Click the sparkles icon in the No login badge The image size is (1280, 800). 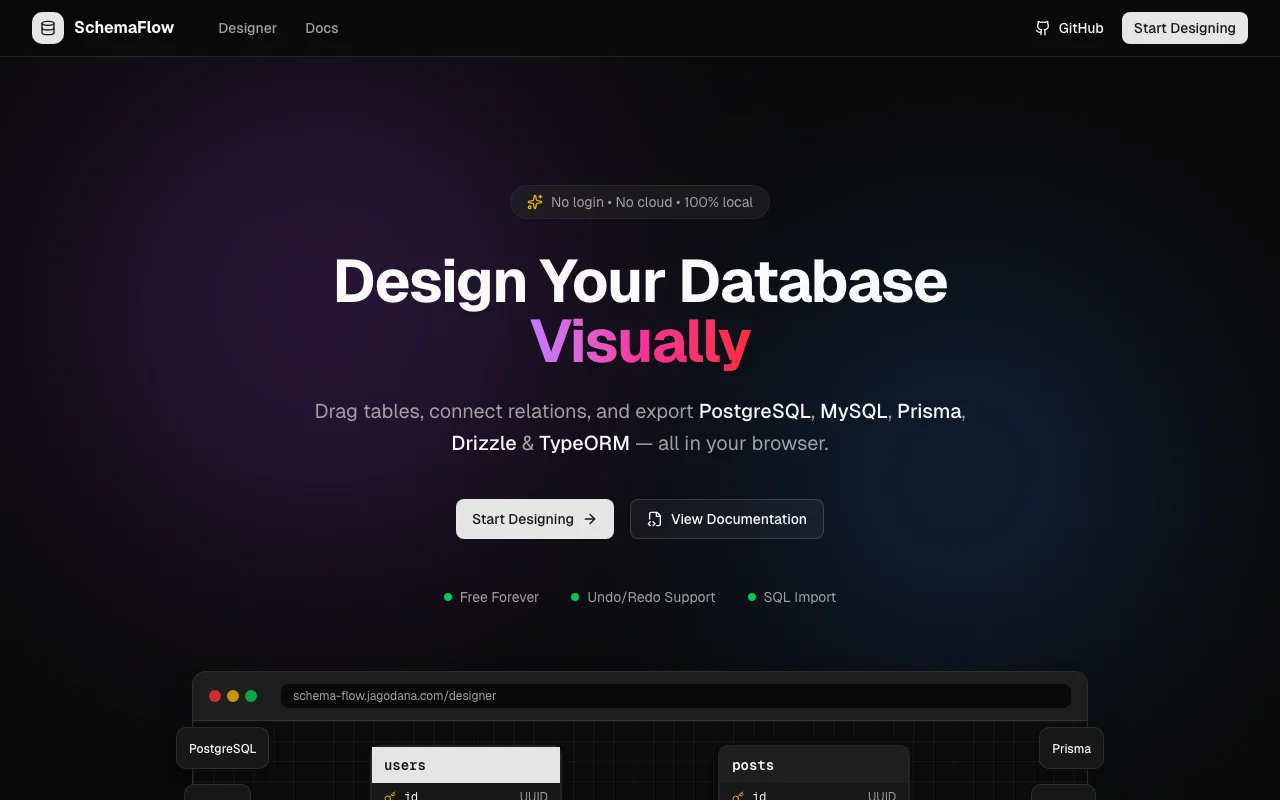point(536,202)
